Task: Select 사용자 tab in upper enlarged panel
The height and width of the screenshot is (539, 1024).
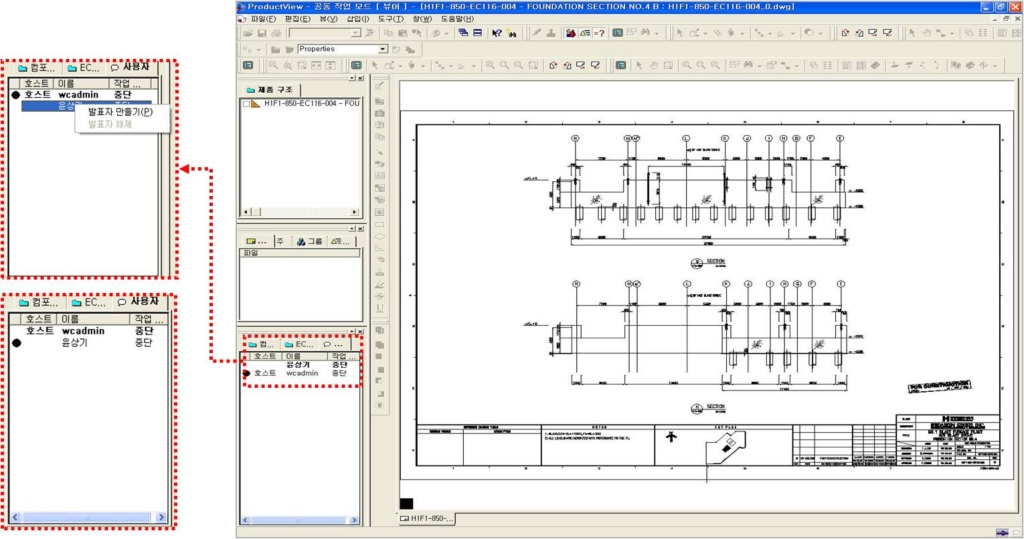Action: pos(130,67)
